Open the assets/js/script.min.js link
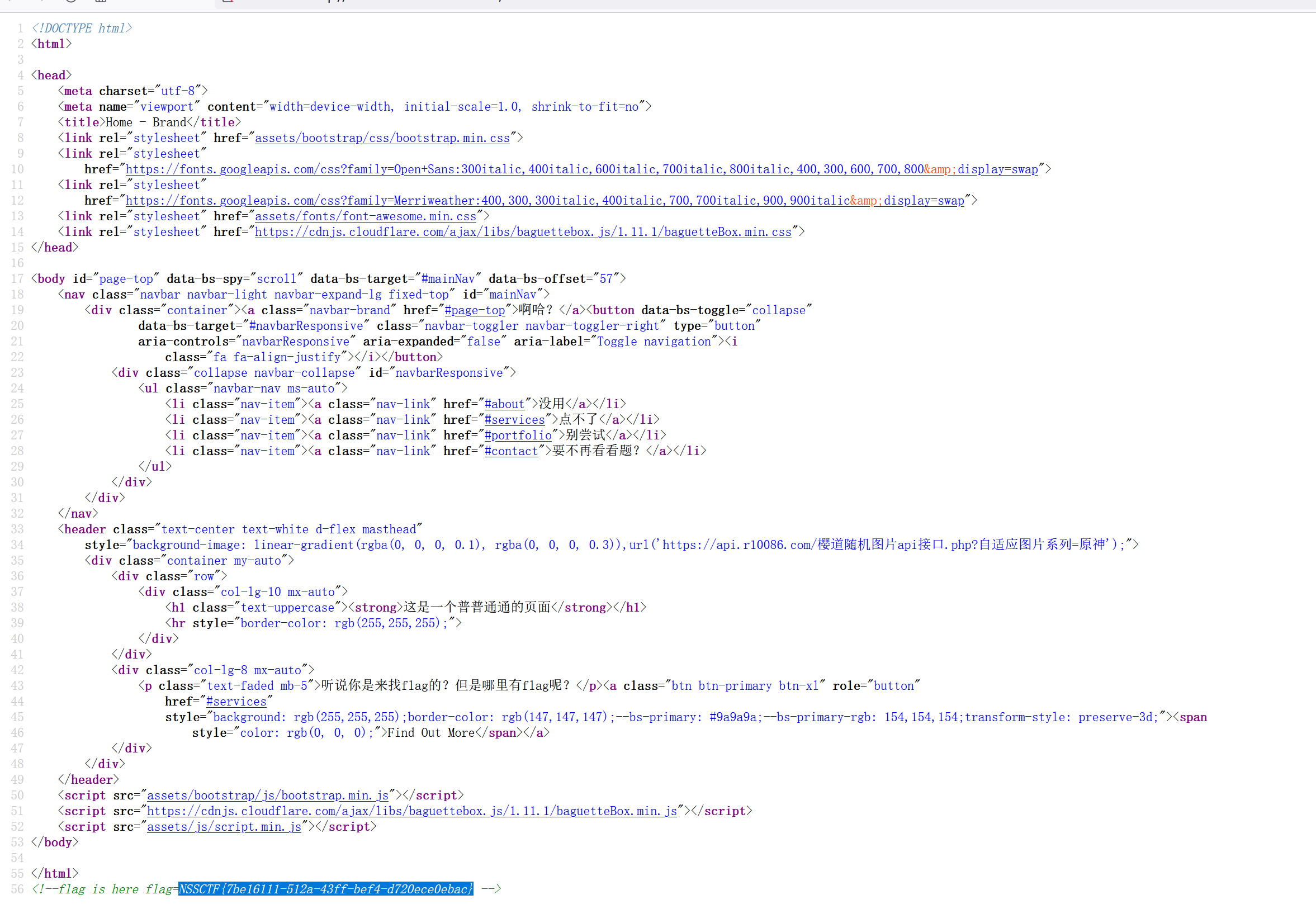 pos(224,827)
